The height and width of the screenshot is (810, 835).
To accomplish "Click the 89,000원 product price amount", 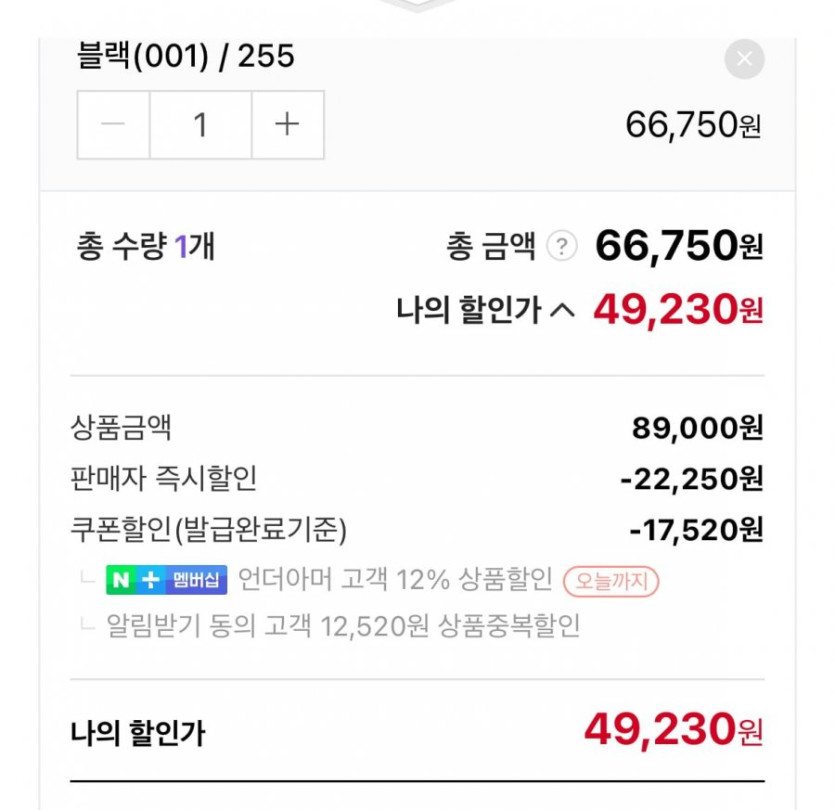I will (x=697, y=428).
